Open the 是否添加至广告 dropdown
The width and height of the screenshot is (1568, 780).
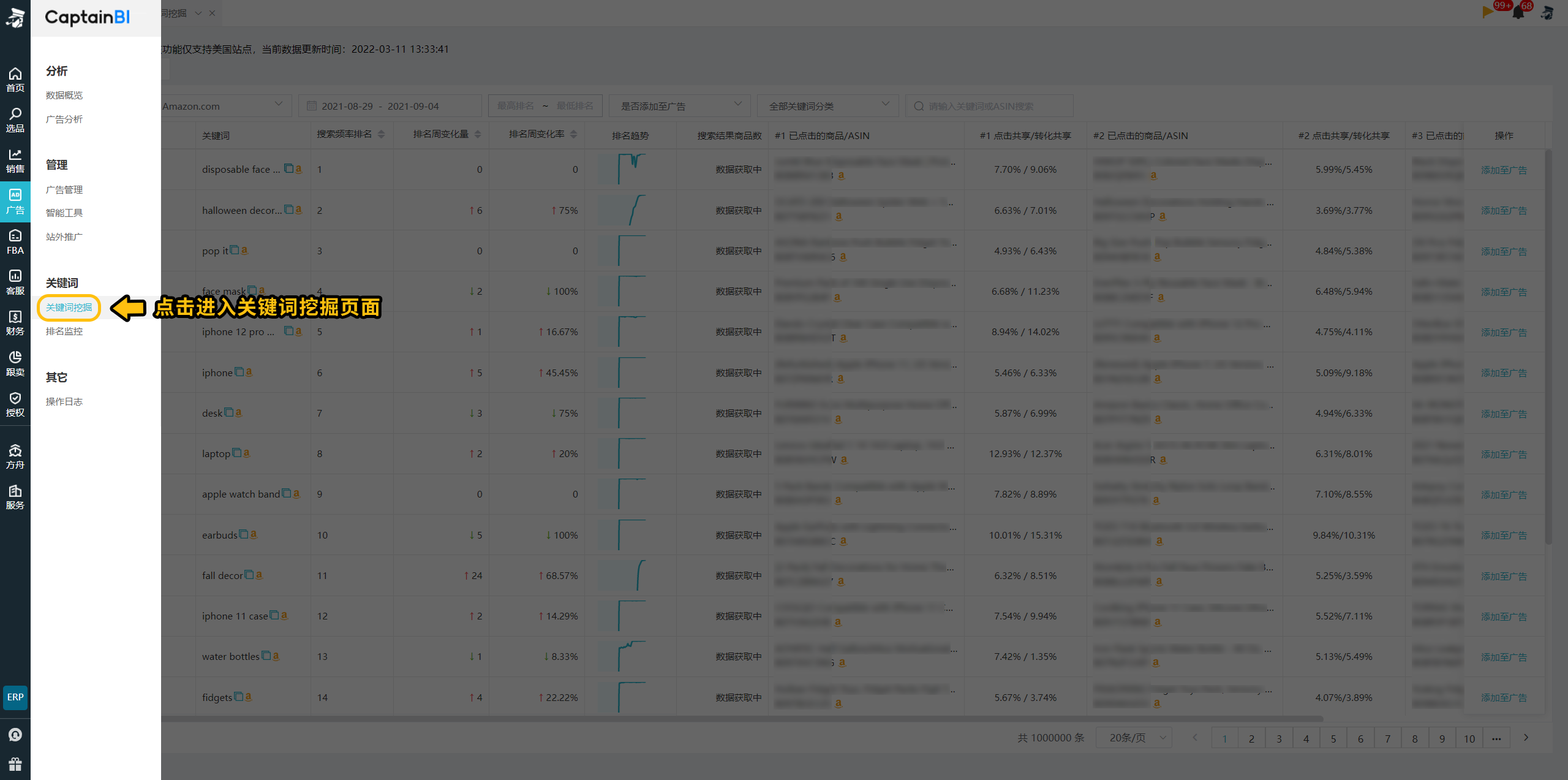[x=680, y=105]
